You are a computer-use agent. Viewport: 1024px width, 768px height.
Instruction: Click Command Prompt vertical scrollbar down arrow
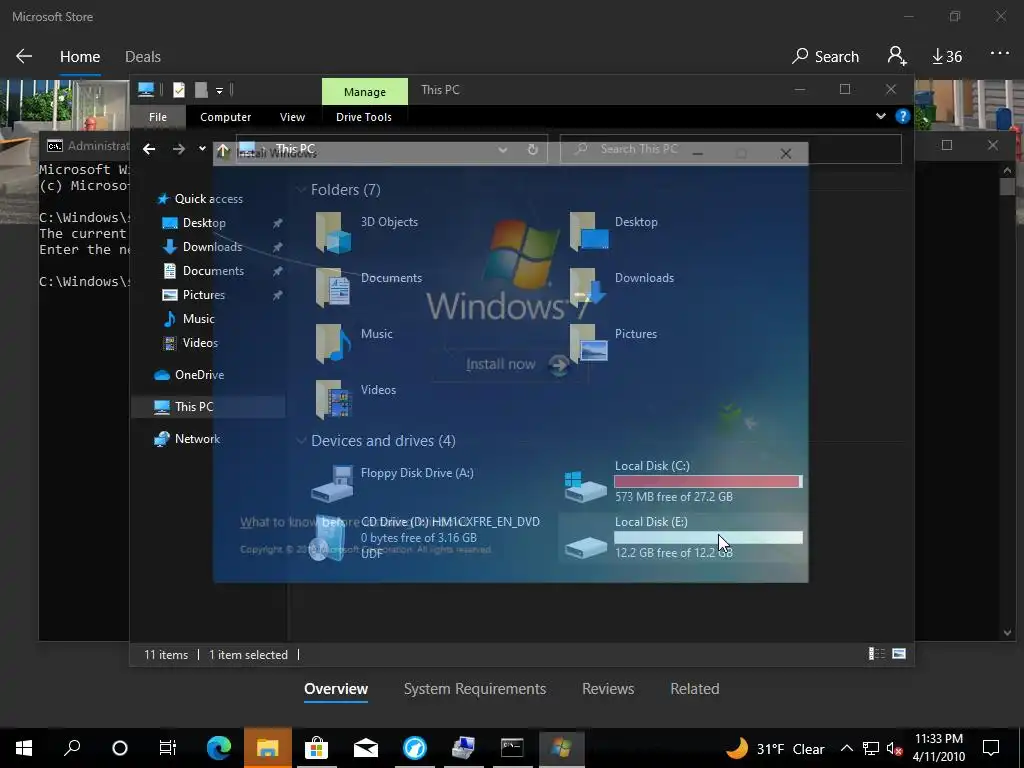[1007, 632]
